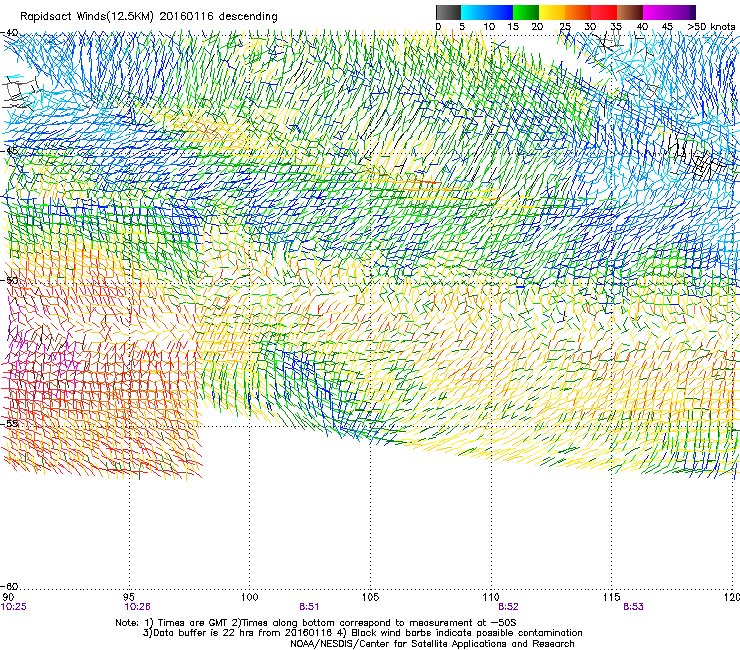Click the 'Rapidscat Winds(12.5KM)' title text

coord(87,17)
